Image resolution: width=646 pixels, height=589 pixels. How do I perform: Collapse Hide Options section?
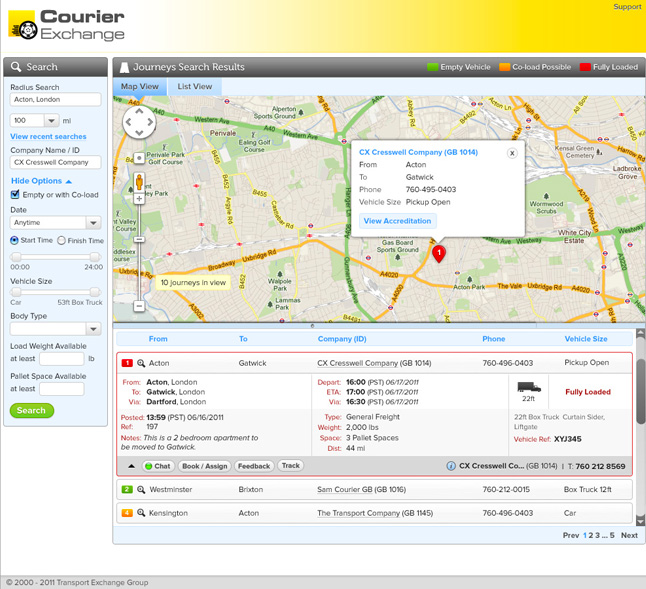pyautogui.click(x=41, y=181)
